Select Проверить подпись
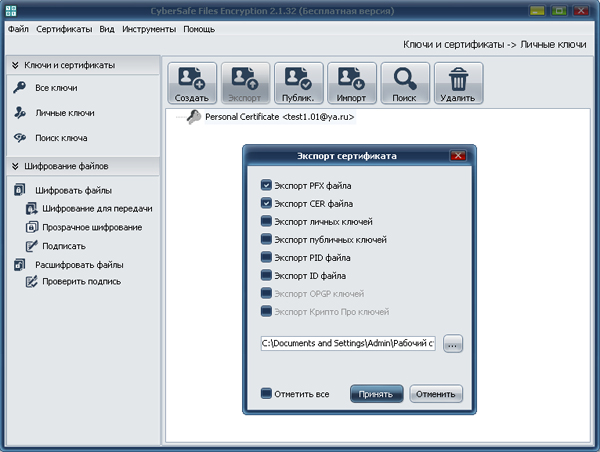Screen dimensions: 600x452 [x=81, y=282]
